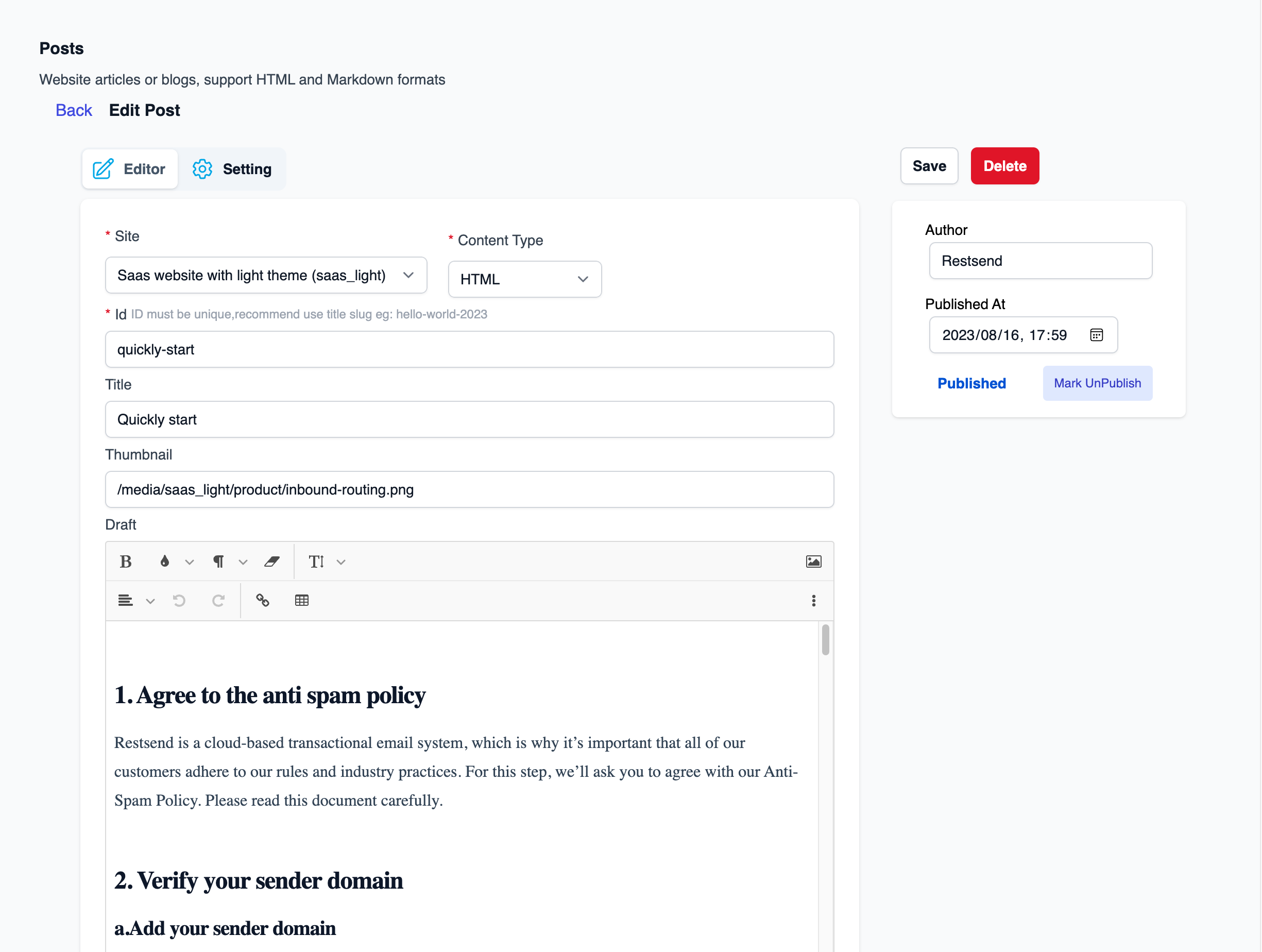The width and height of the screenshot is (1262, 952).
Task: Switch to the Setting tab
Action: [x=232, y=169]
